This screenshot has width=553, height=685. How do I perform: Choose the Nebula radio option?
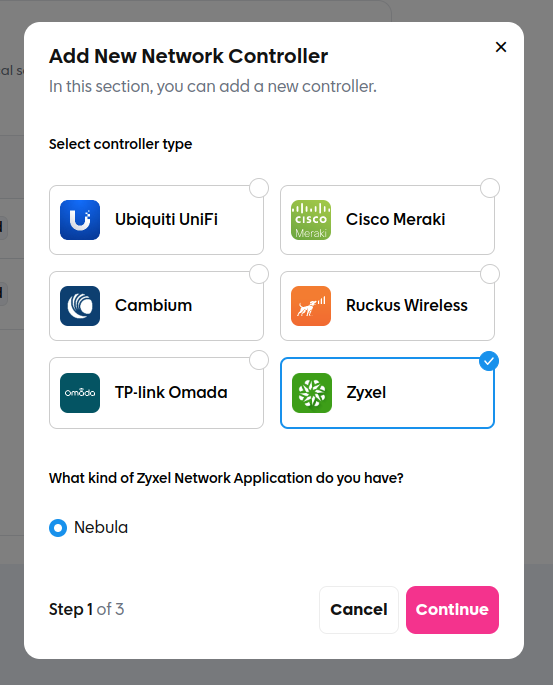[x=58, y=528]
